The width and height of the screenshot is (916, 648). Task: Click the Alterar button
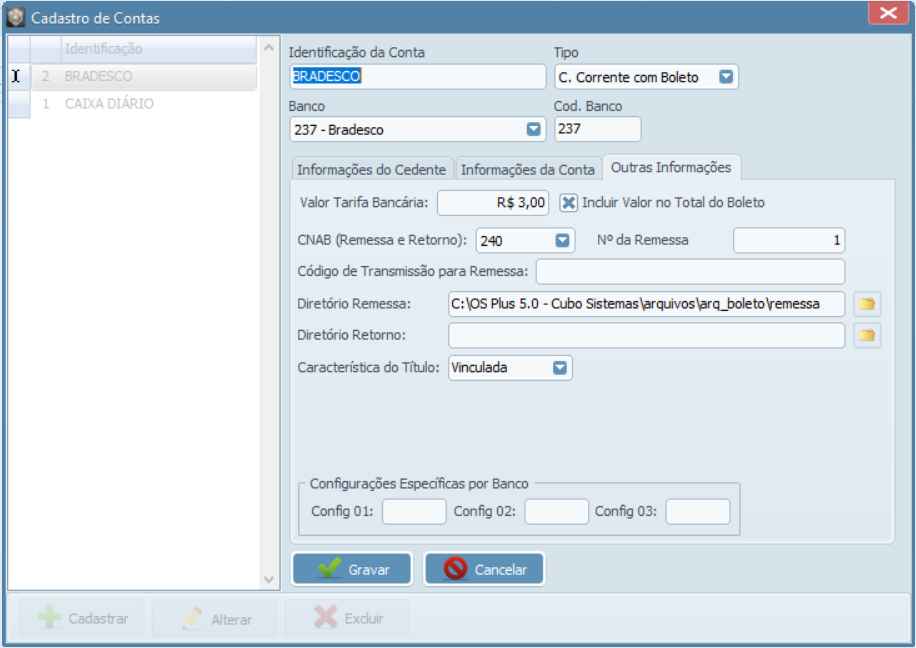coord(214,618)
